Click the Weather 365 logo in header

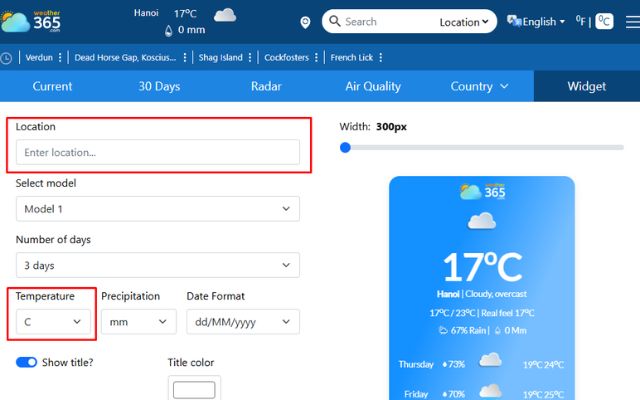pyautogui.click(x=31, y=21)
